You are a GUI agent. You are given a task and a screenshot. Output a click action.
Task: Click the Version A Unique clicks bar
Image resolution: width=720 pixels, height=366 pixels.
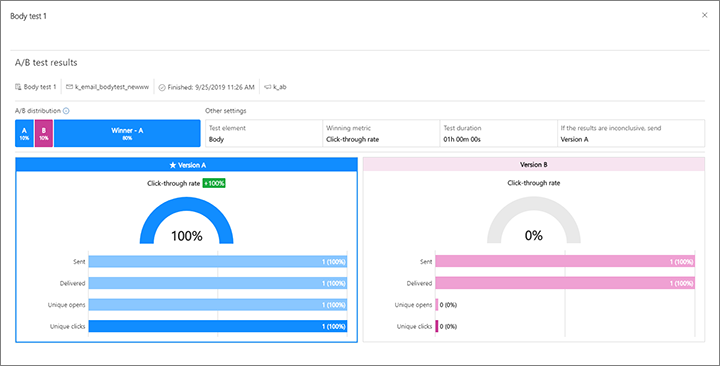(218, 327)
